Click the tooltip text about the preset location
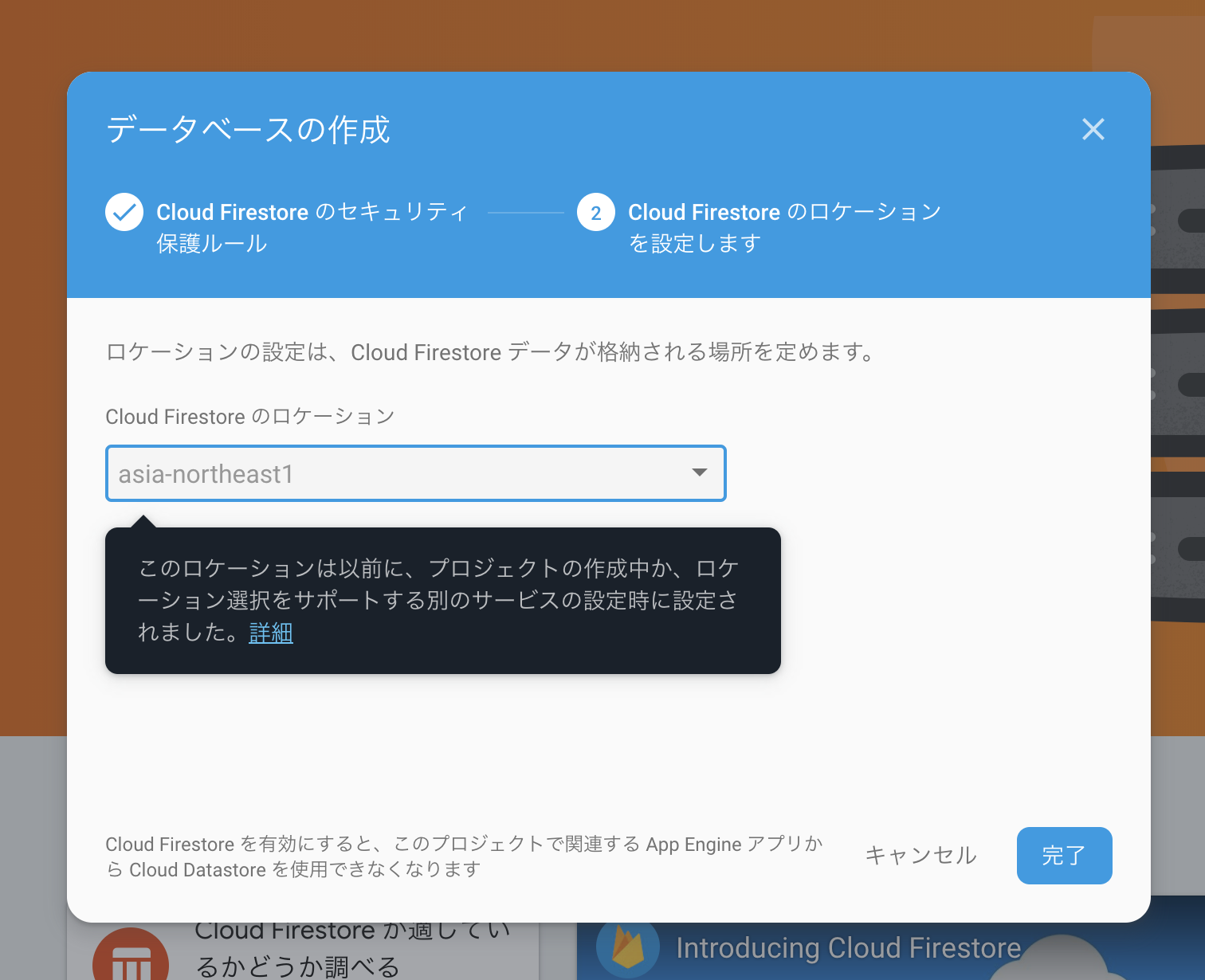Viewport: 1205px width, 980px height. coord(438,600)
